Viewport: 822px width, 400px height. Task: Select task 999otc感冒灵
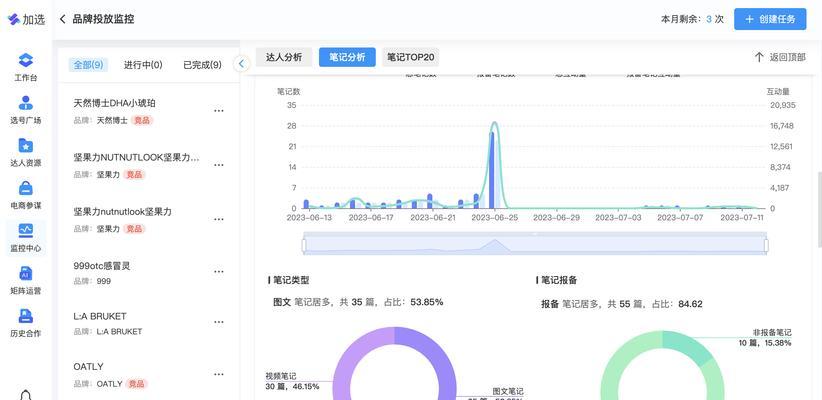pyautogui.click(x=102, y=266)
